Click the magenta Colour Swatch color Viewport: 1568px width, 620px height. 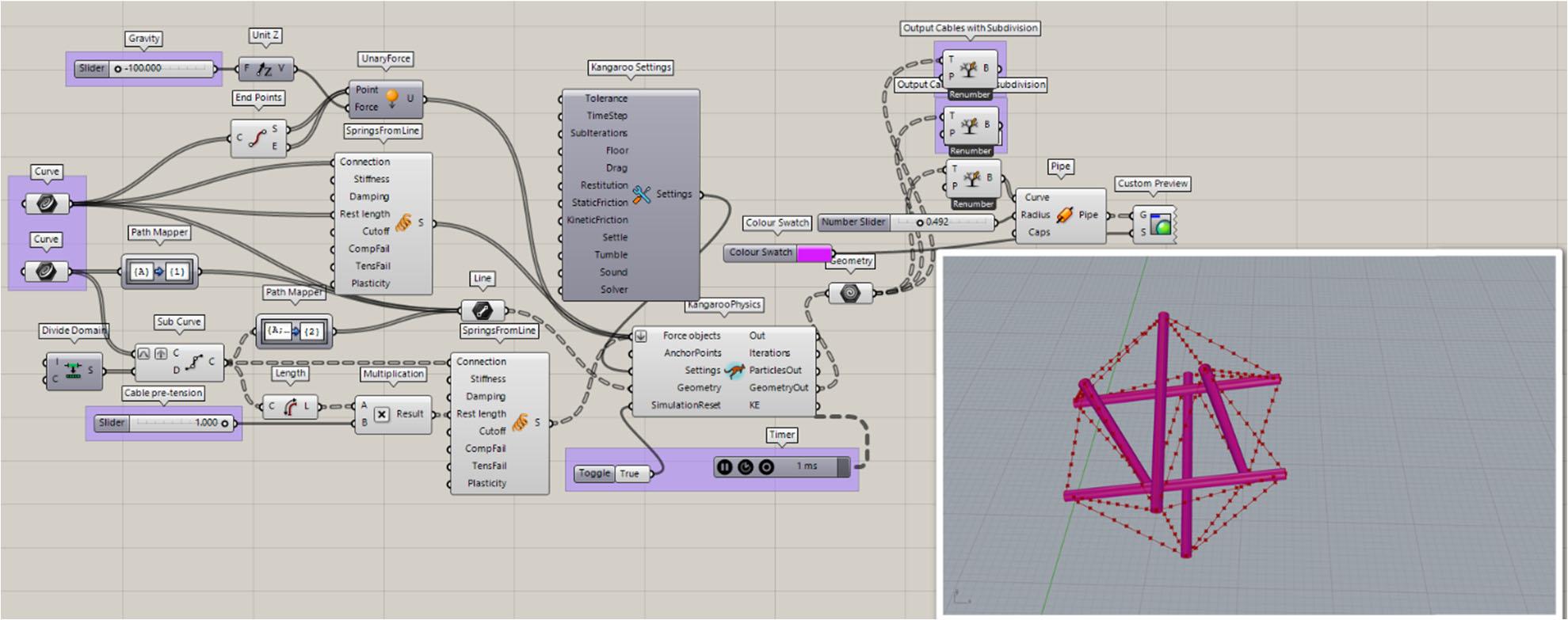tap(814, 253)
